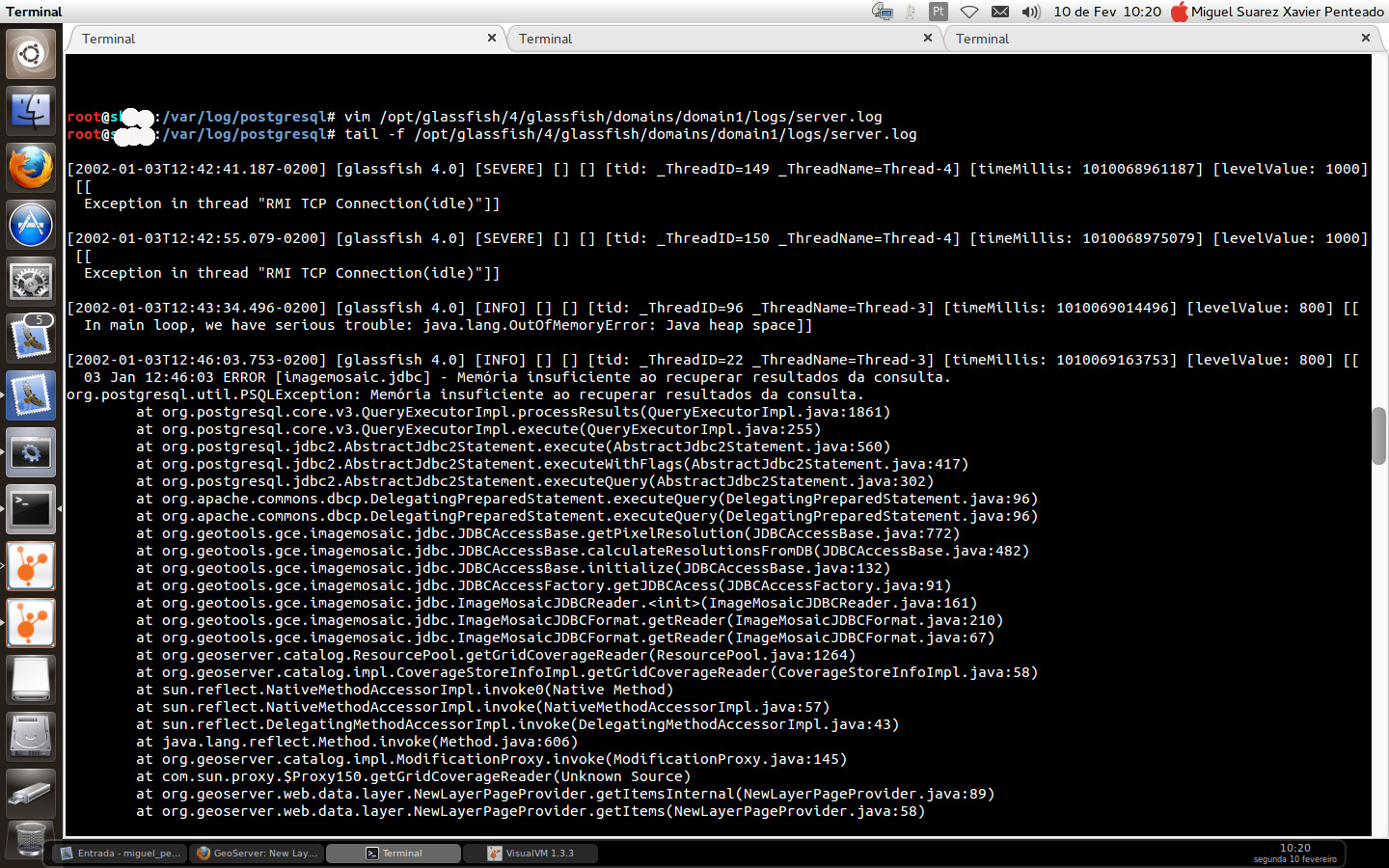Click the QueryExecutorImpl.processResults stack line
The width and height of the screenshot is (1389, 868).
coord(513,412)
